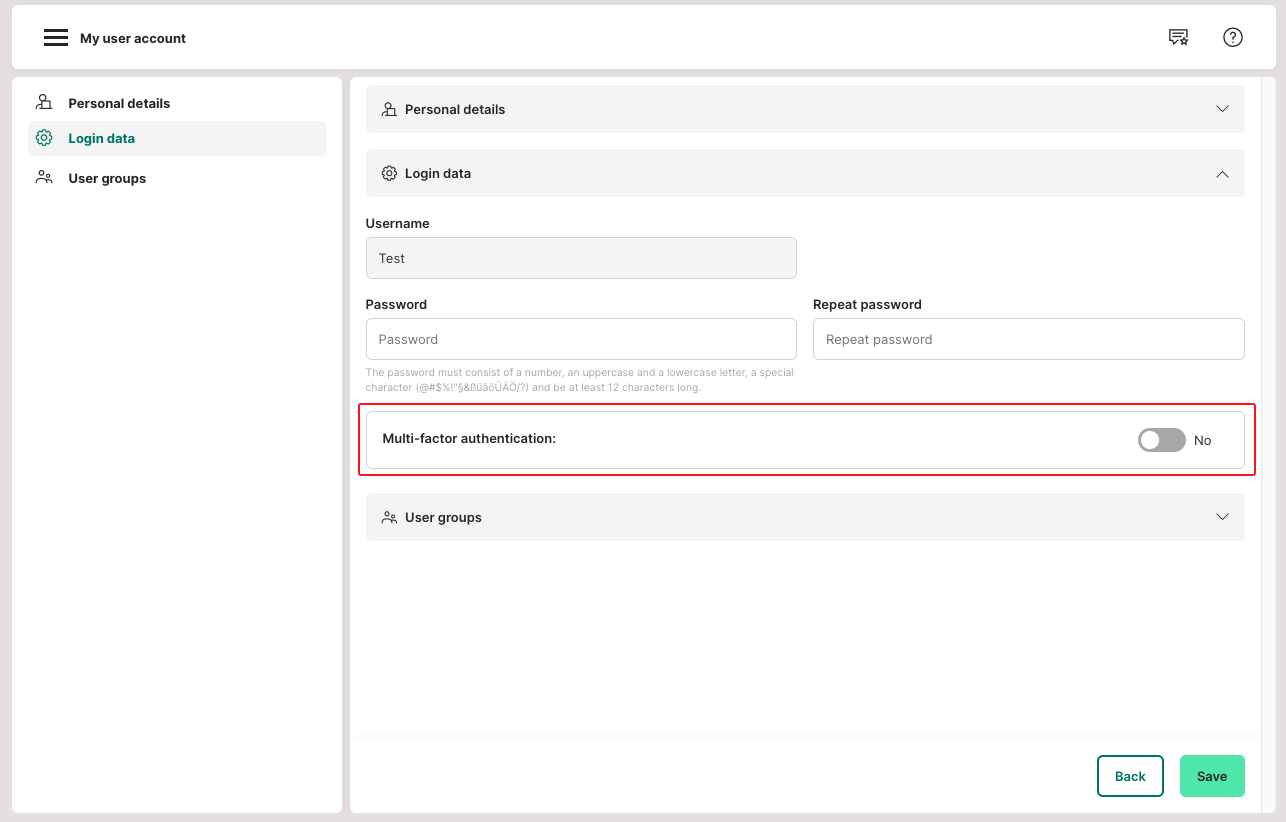Screen dimensions: 1286x822
Task: Click the Back button
Action: tap(1130, 776)
